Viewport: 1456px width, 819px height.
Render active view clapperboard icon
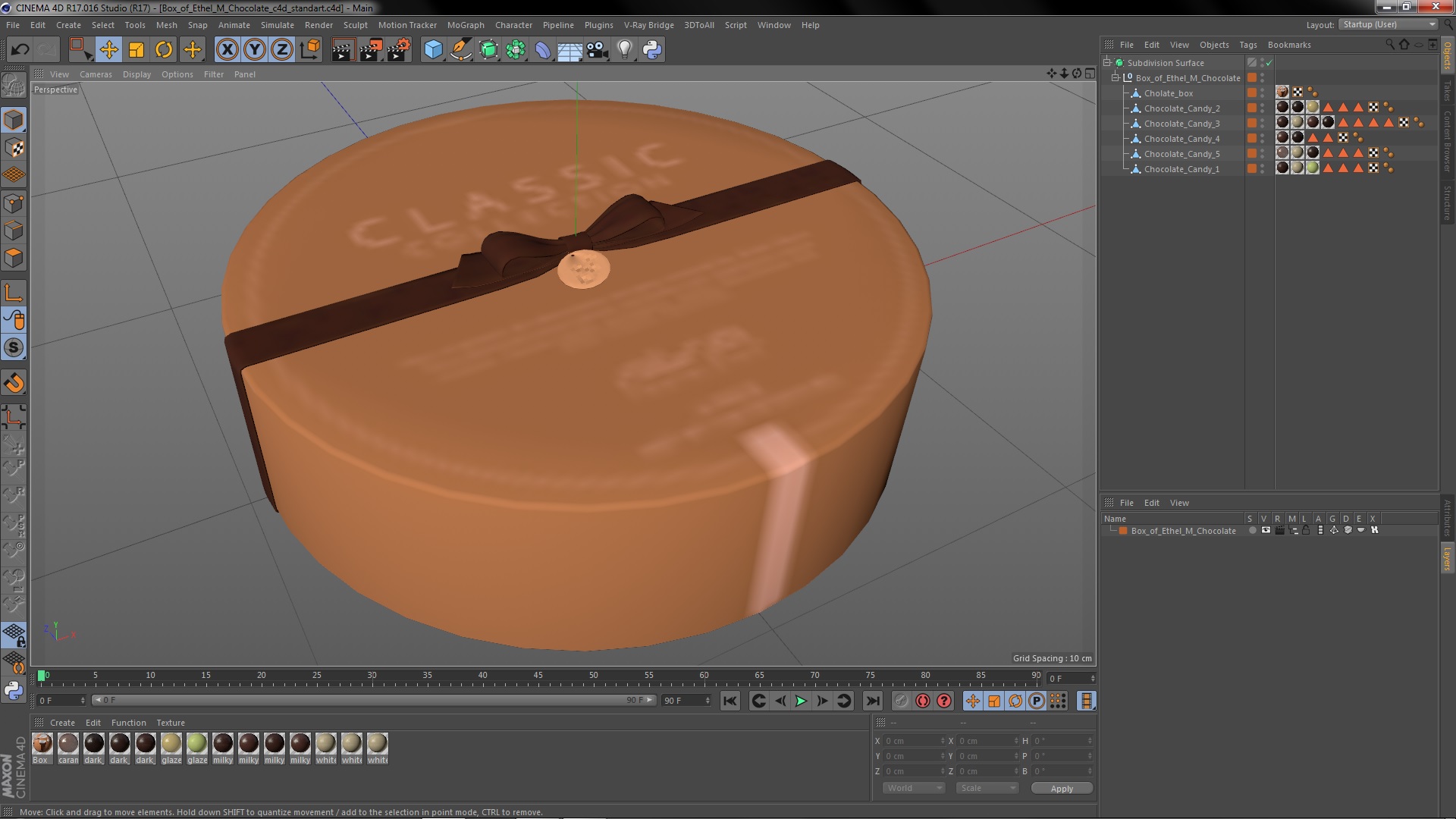tap(342, 50)
